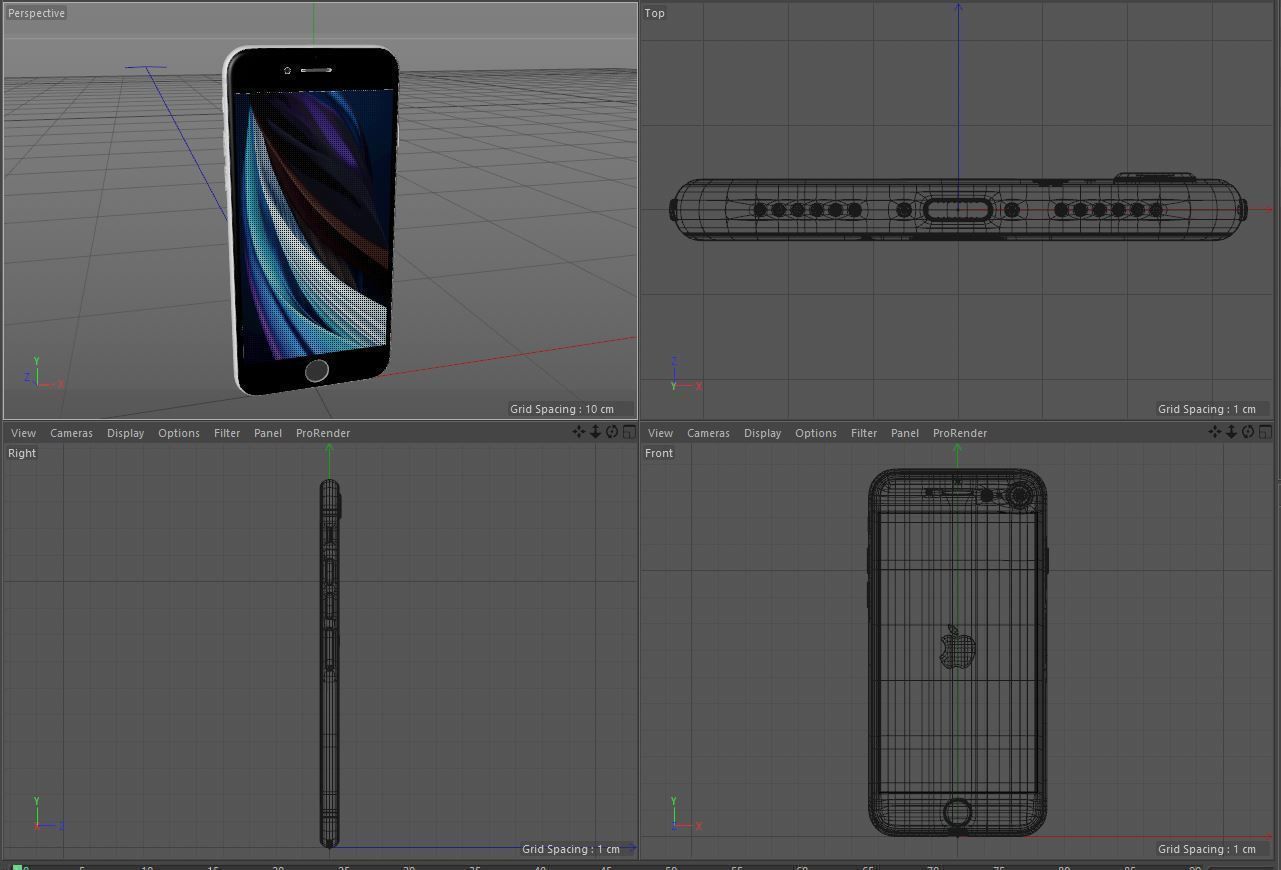Click the Front viewport label
The height and width of the screenshot is (870, 1281).
click(x=659, y=453)
